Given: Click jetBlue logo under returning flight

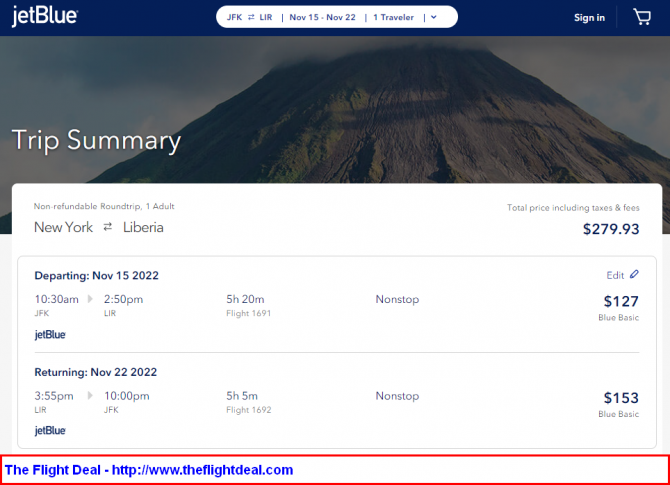Looking at the screenshot, I should coord(50,430).
